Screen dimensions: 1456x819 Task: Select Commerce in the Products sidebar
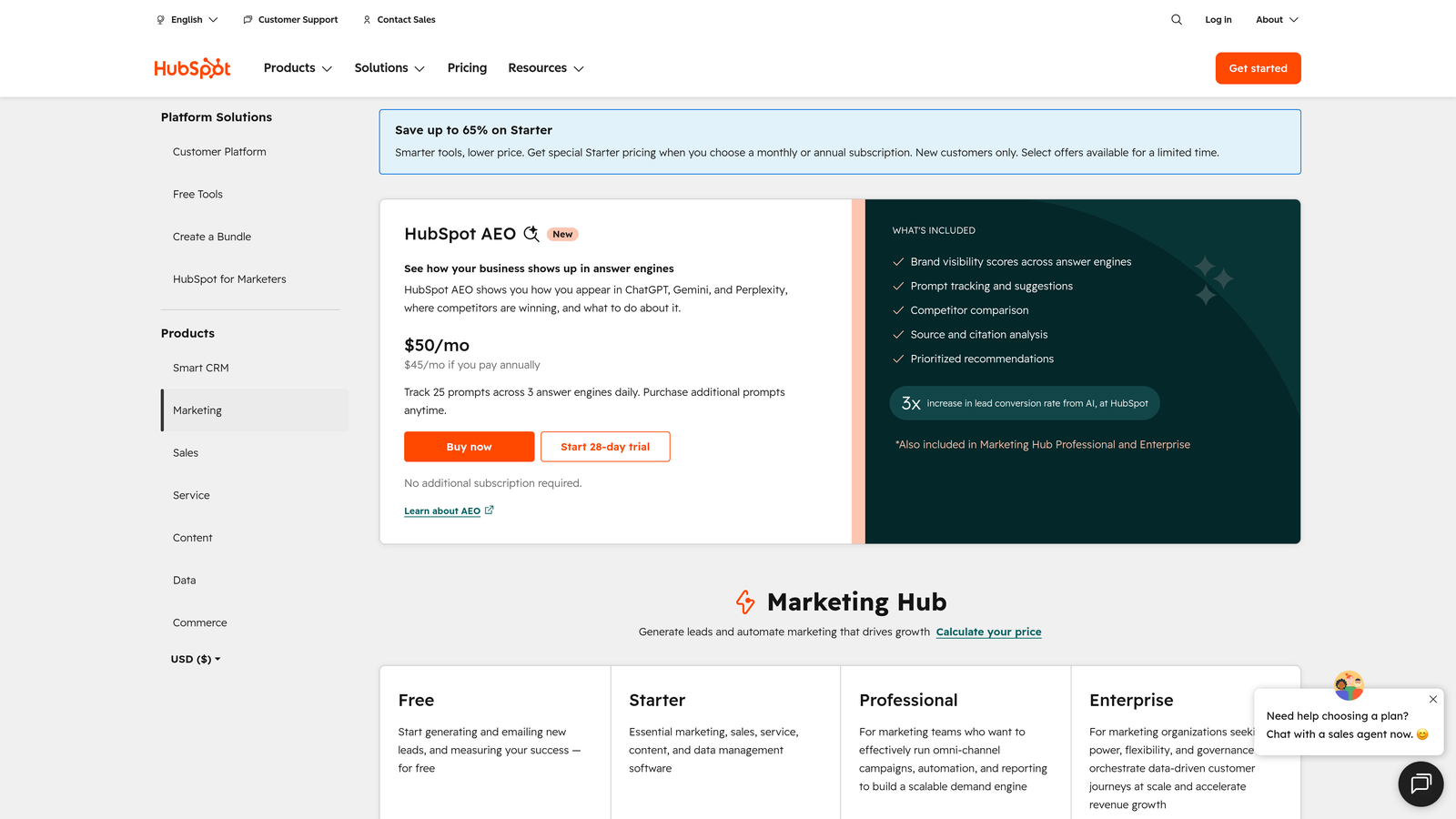pos(200,622)
